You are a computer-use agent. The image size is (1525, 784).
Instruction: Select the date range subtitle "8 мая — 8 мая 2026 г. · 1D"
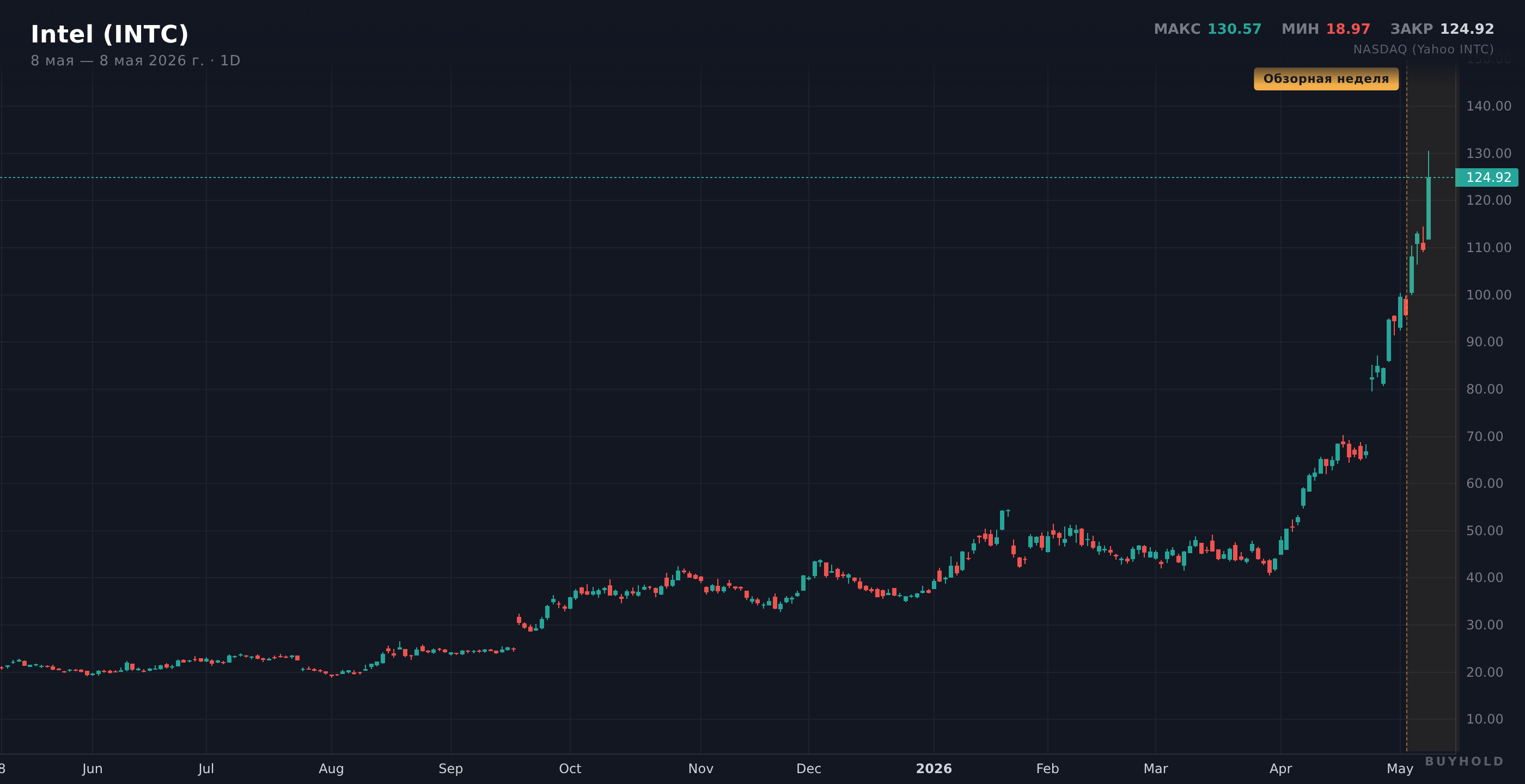[x=136, y=61]
